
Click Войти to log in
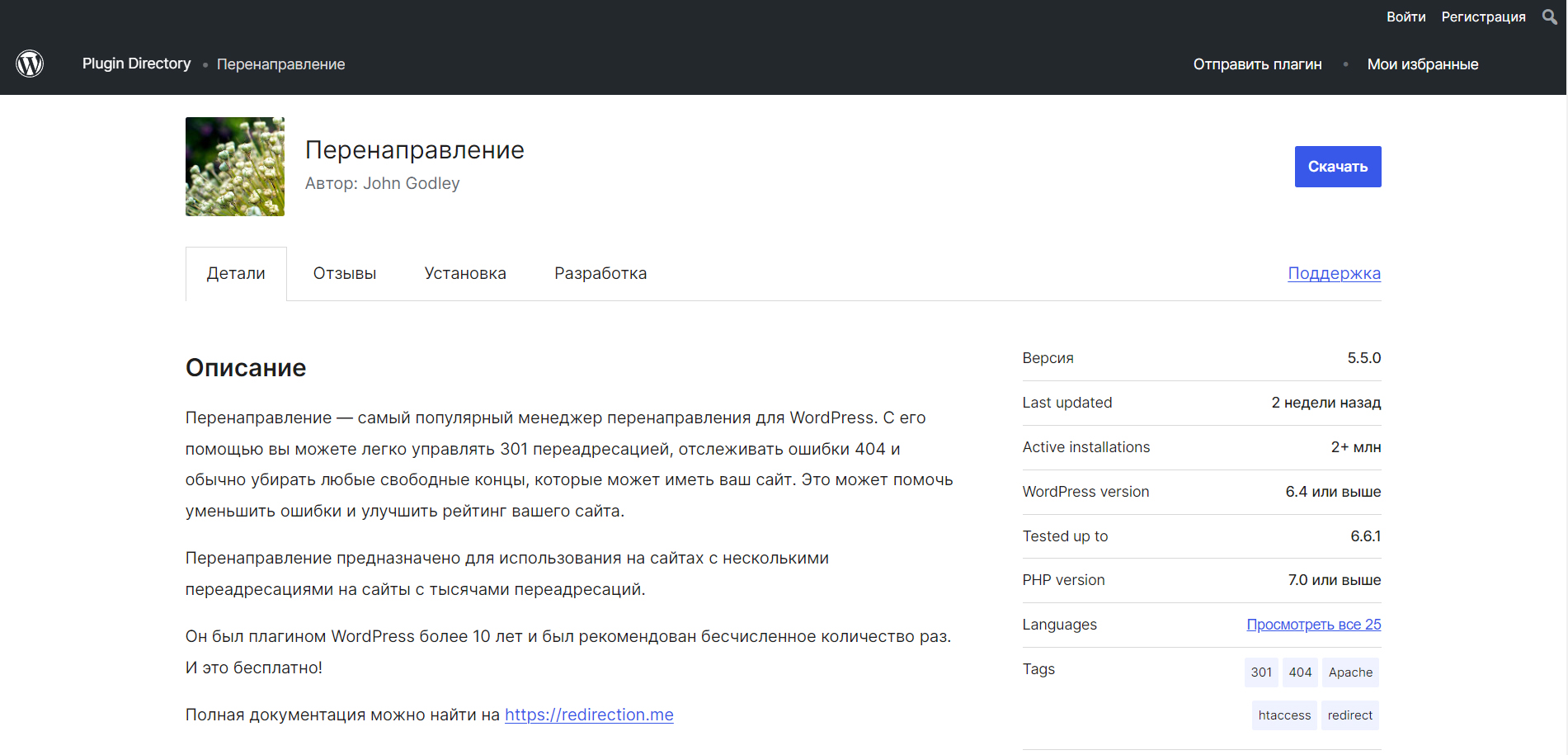(x=1406, y=17)
